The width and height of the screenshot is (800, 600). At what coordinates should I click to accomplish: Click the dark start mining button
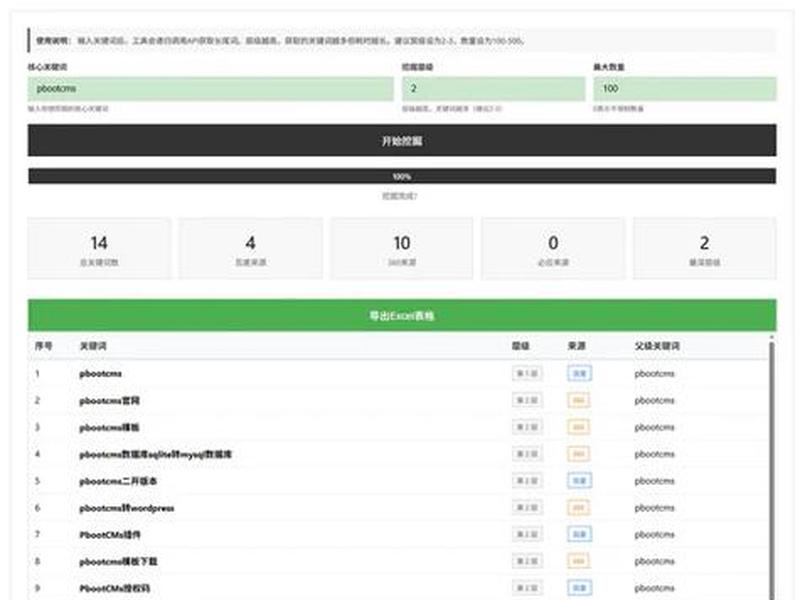pyautogui.click(x=402, y=140)
